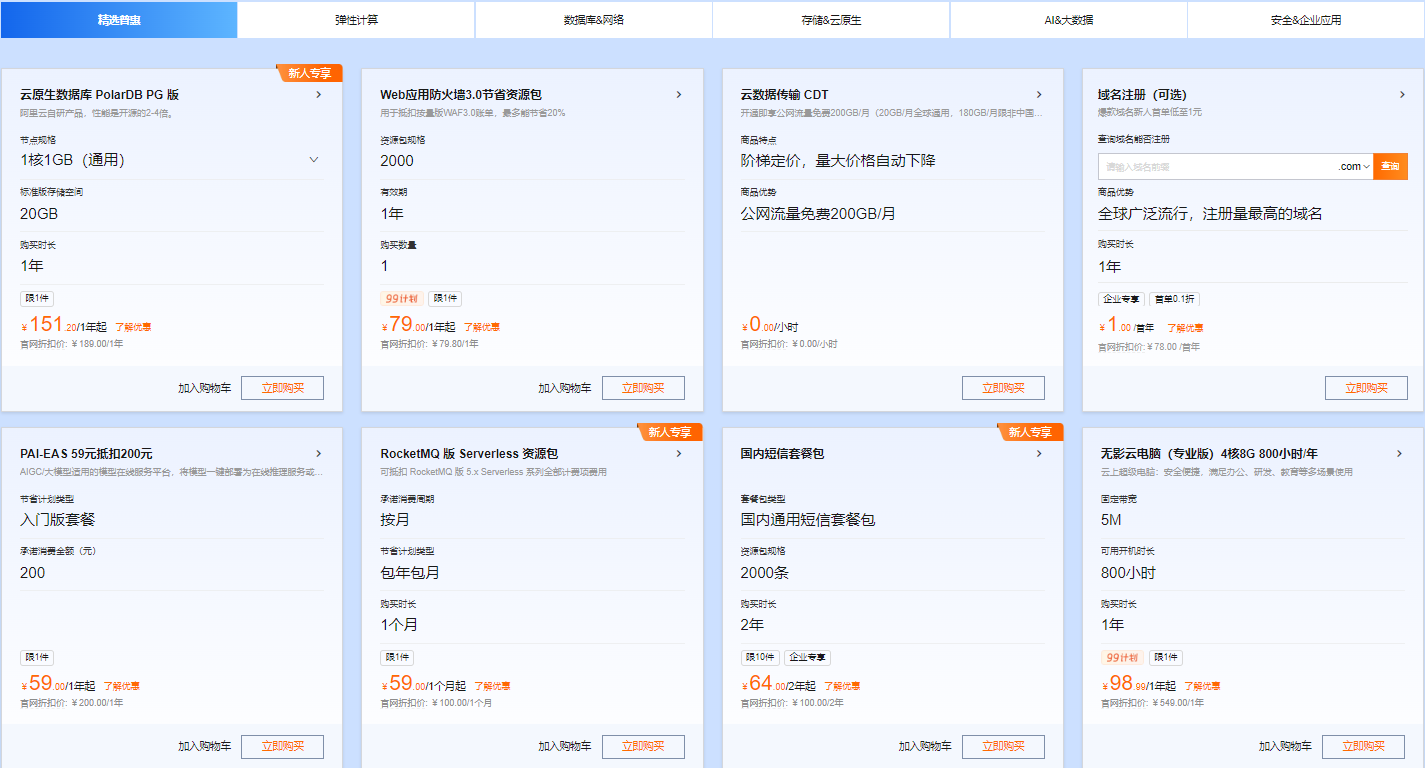Click the Web应用防火墙3.0节省资源包 title
Image resolution: width=1425 pixels, height=768 pixels.
[461, 95]
